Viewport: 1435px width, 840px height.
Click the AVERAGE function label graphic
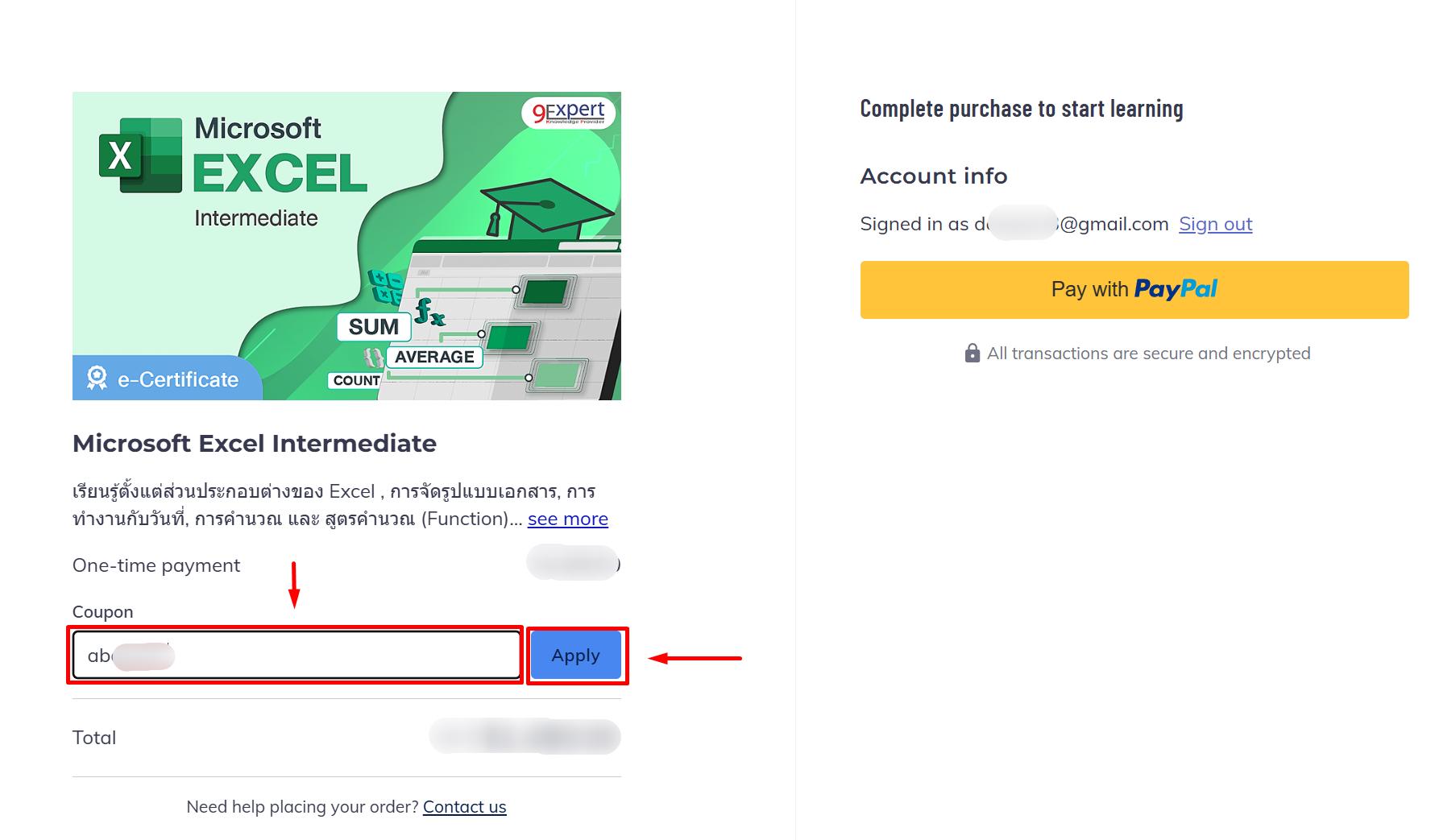(x=434, y=357)
